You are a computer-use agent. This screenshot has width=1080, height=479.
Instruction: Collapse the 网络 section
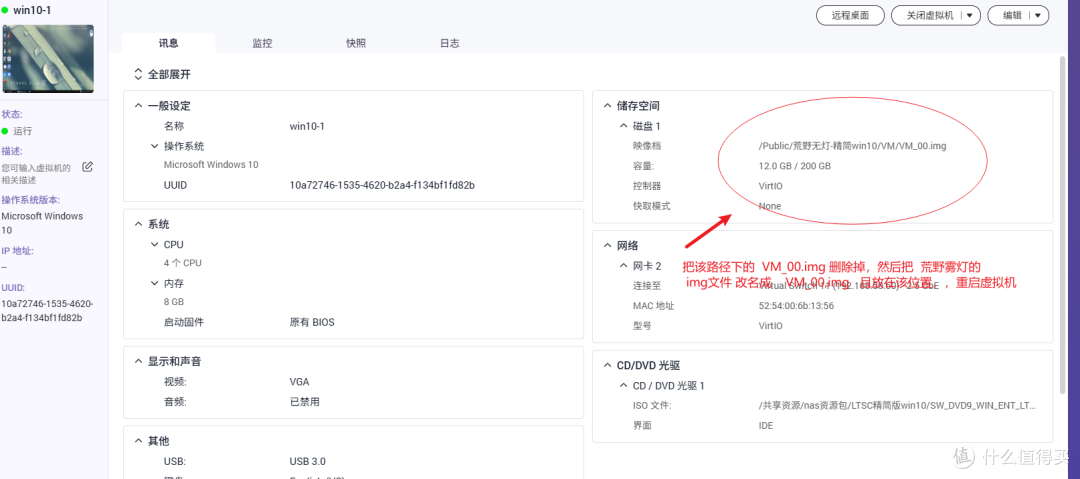click(607, 245)
